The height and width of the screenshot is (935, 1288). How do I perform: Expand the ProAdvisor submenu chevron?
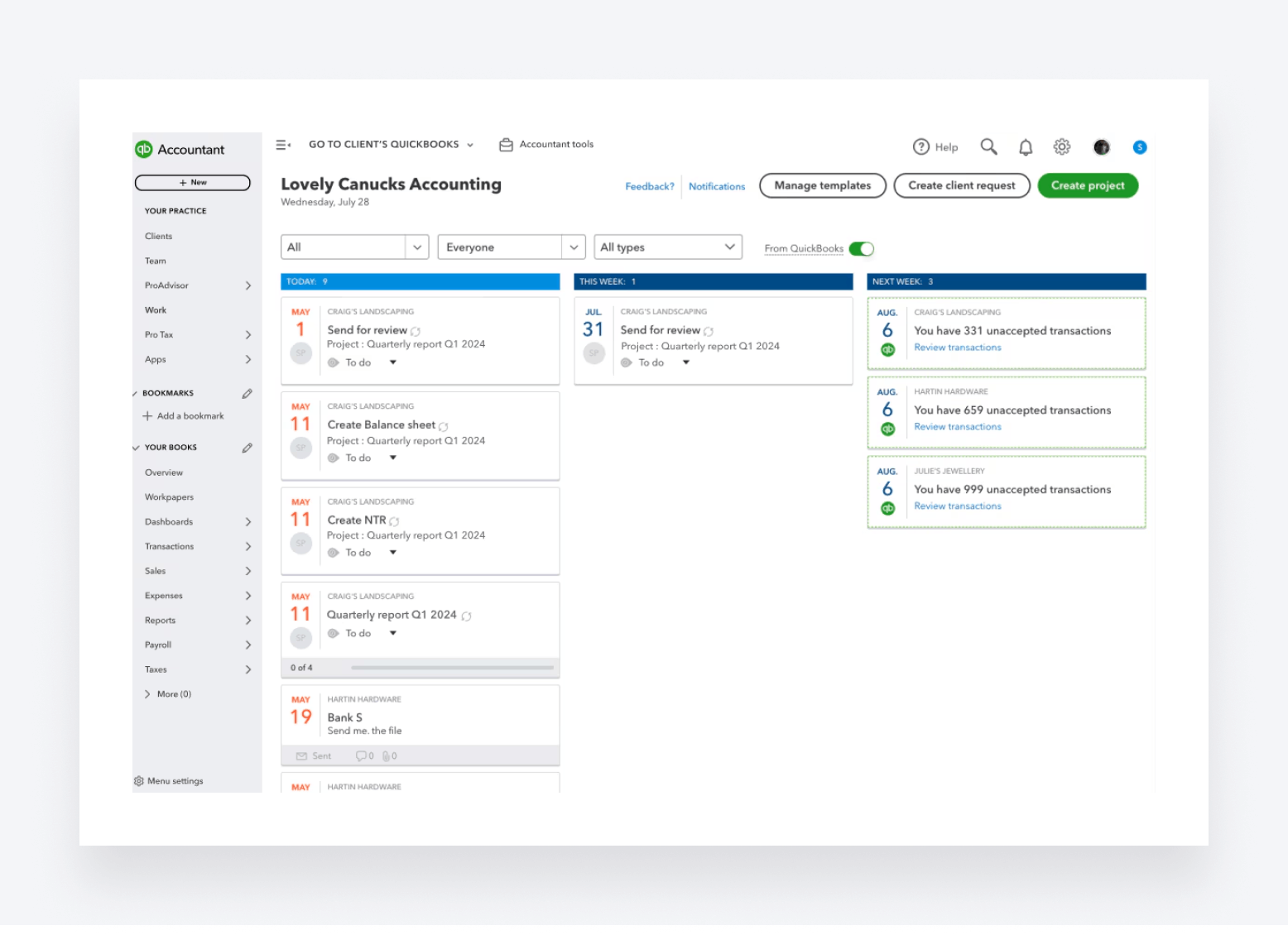(x=248, y=285)
